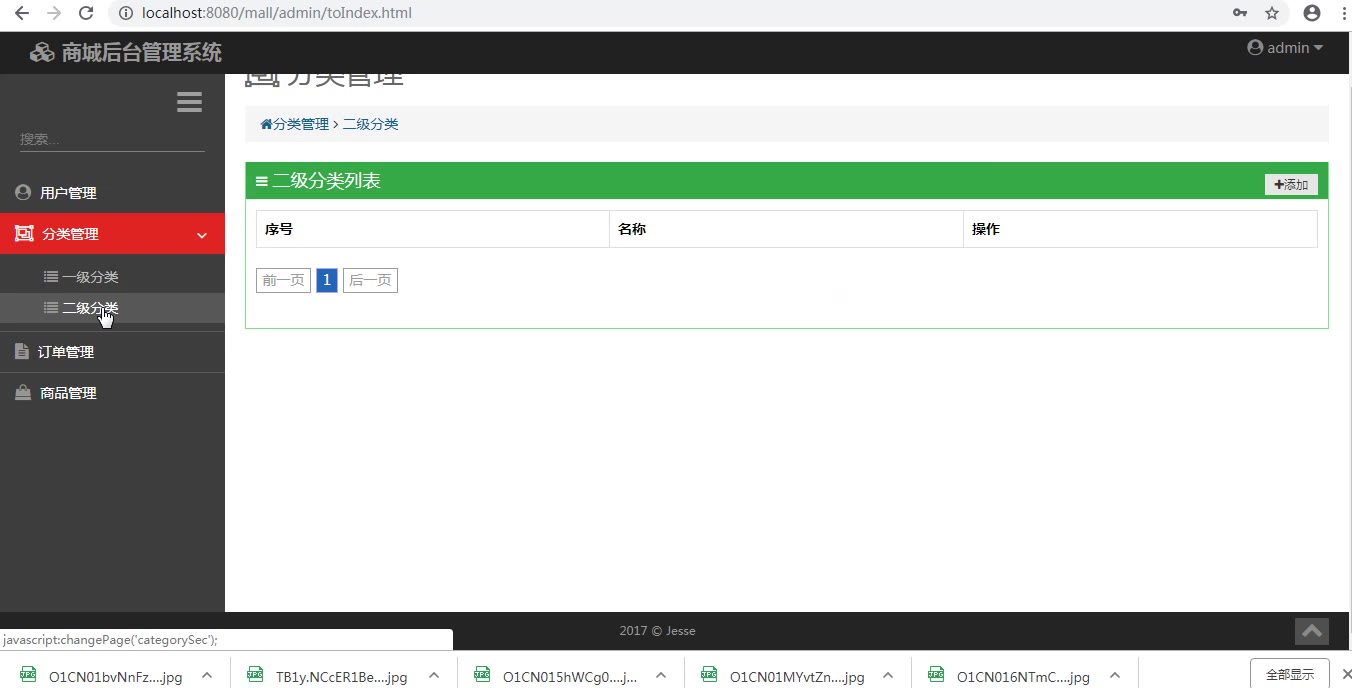Image resolution: width=1352 pixels, height=688 pixels.
Task: Bookmark this page with star icon
Action: (x=1272, y=13)
